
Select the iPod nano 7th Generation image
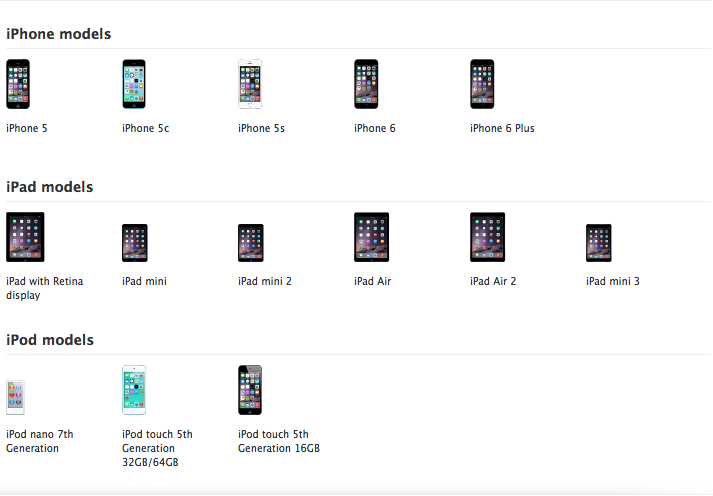click(x=15, y=398)
